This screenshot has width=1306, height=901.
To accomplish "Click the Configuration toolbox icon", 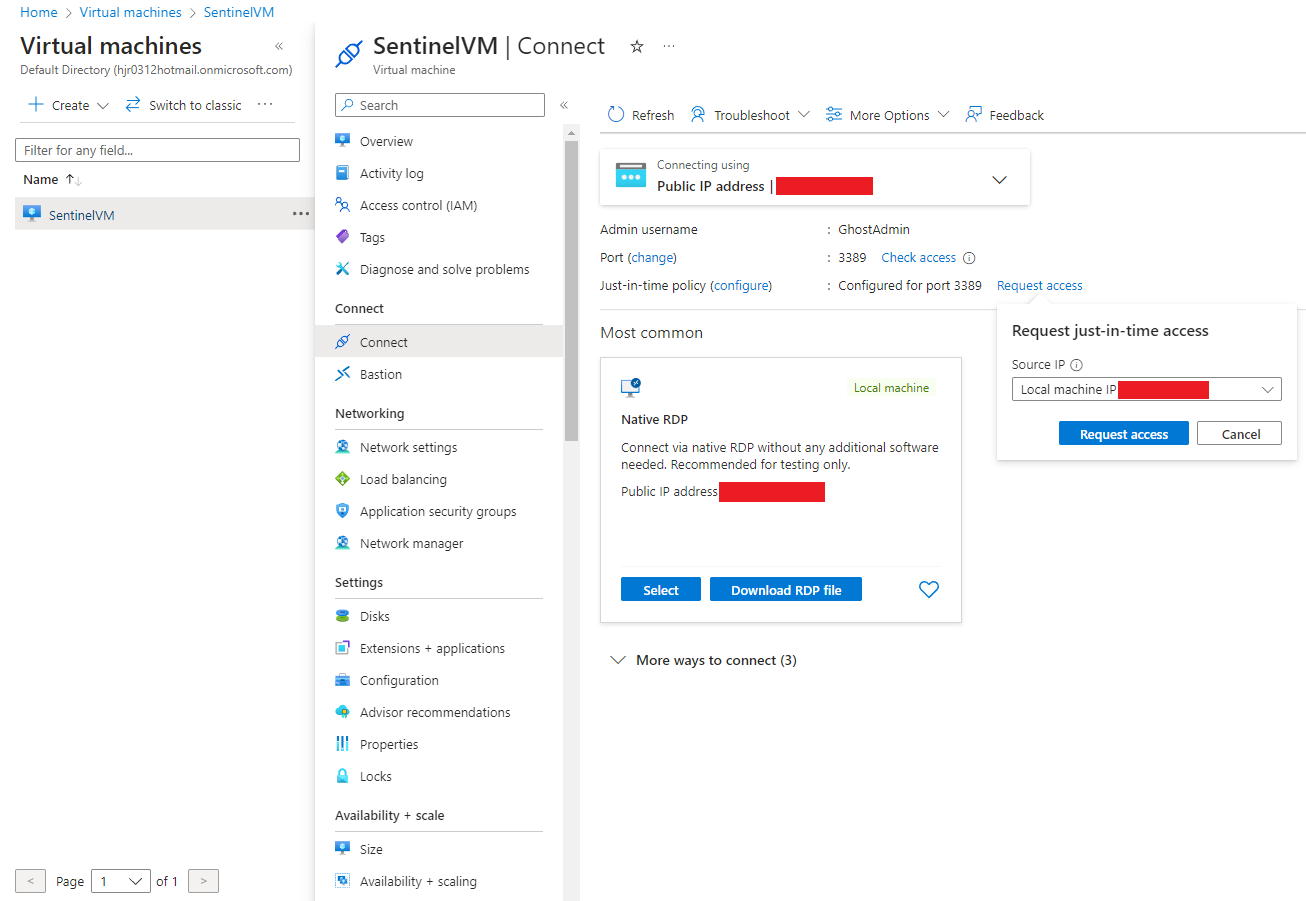I will [x=342, y=680].
